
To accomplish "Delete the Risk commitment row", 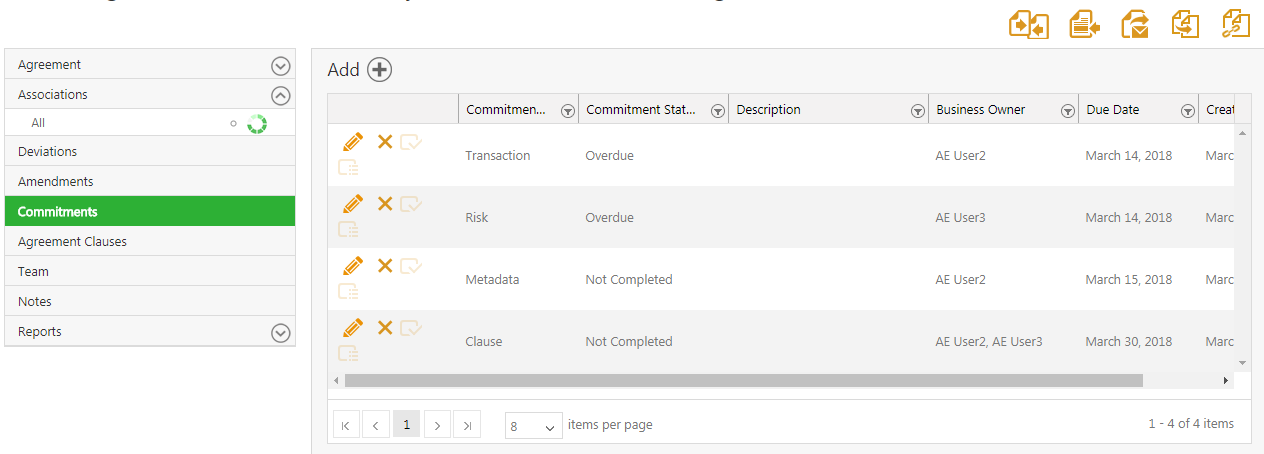I will point(385,204).
